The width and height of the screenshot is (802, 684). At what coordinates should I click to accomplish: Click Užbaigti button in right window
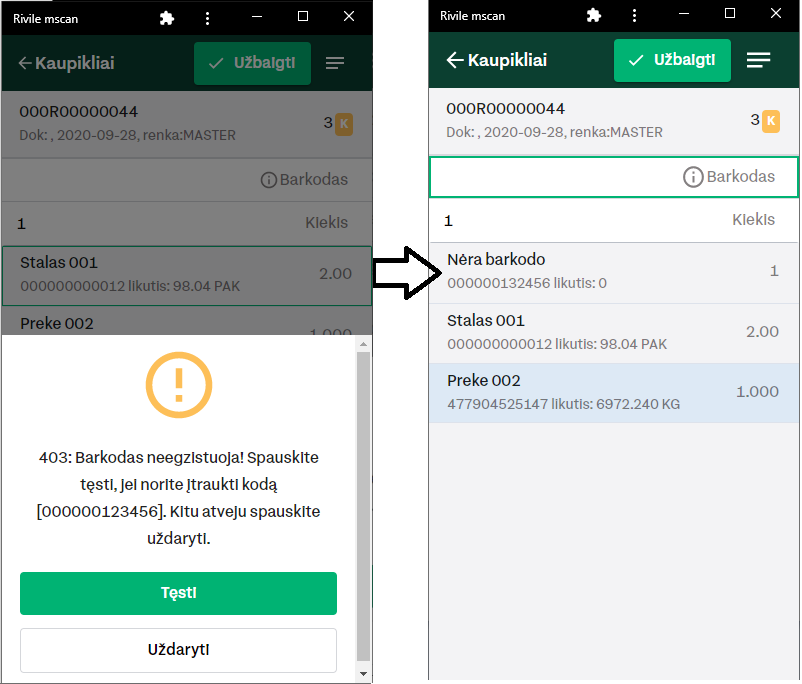pos(672,60)
